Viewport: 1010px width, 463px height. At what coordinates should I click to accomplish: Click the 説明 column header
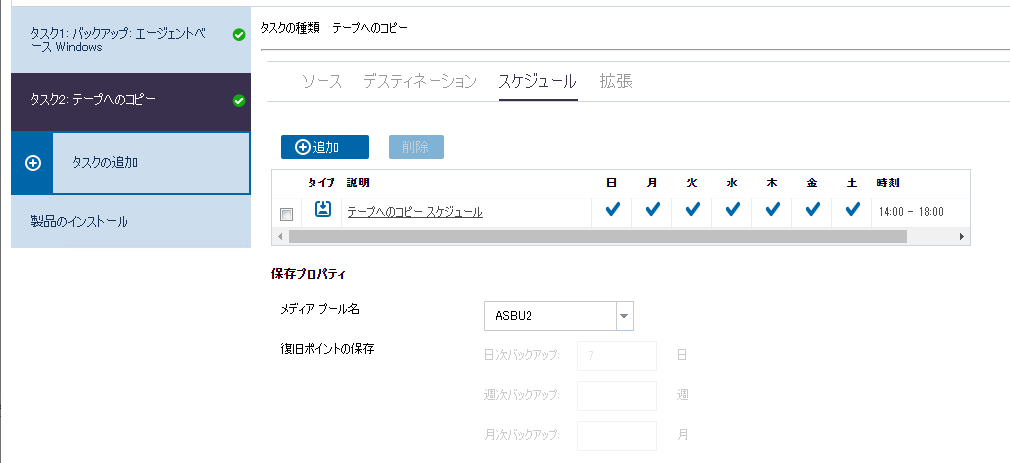point(357,183)
